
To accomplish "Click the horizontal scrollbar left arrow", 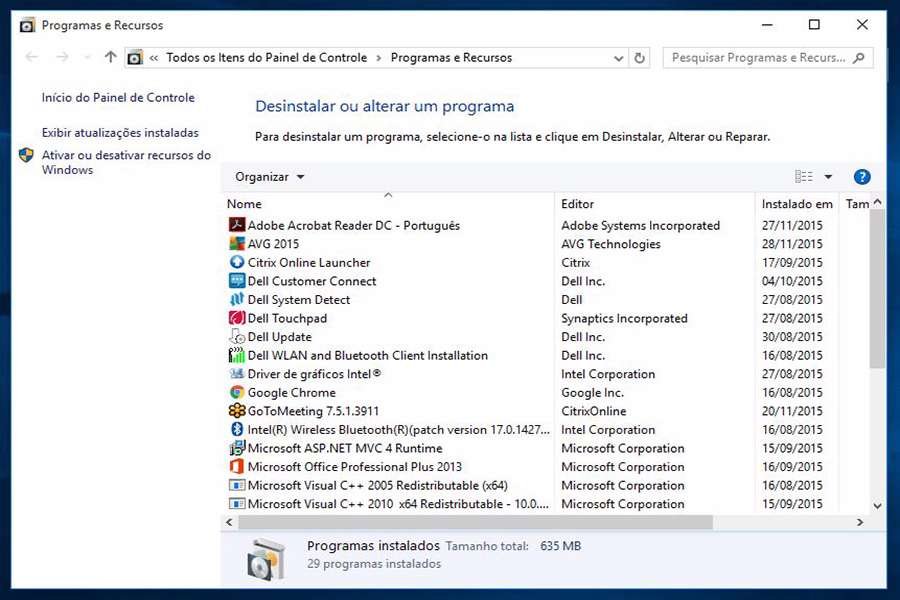I will (x=230, y=522).
